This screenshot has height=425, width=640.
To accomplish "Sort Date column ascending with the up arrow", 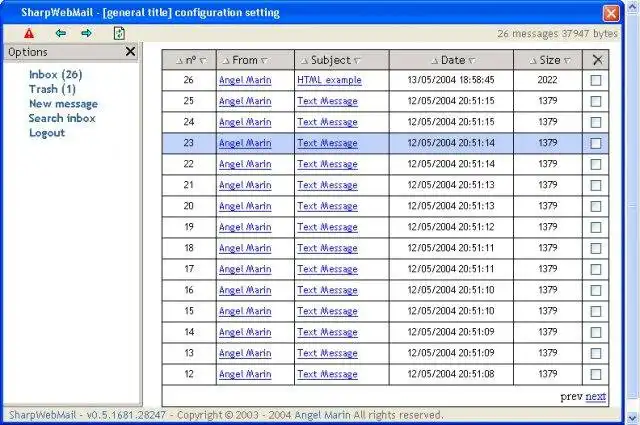I will click(435, 61).
